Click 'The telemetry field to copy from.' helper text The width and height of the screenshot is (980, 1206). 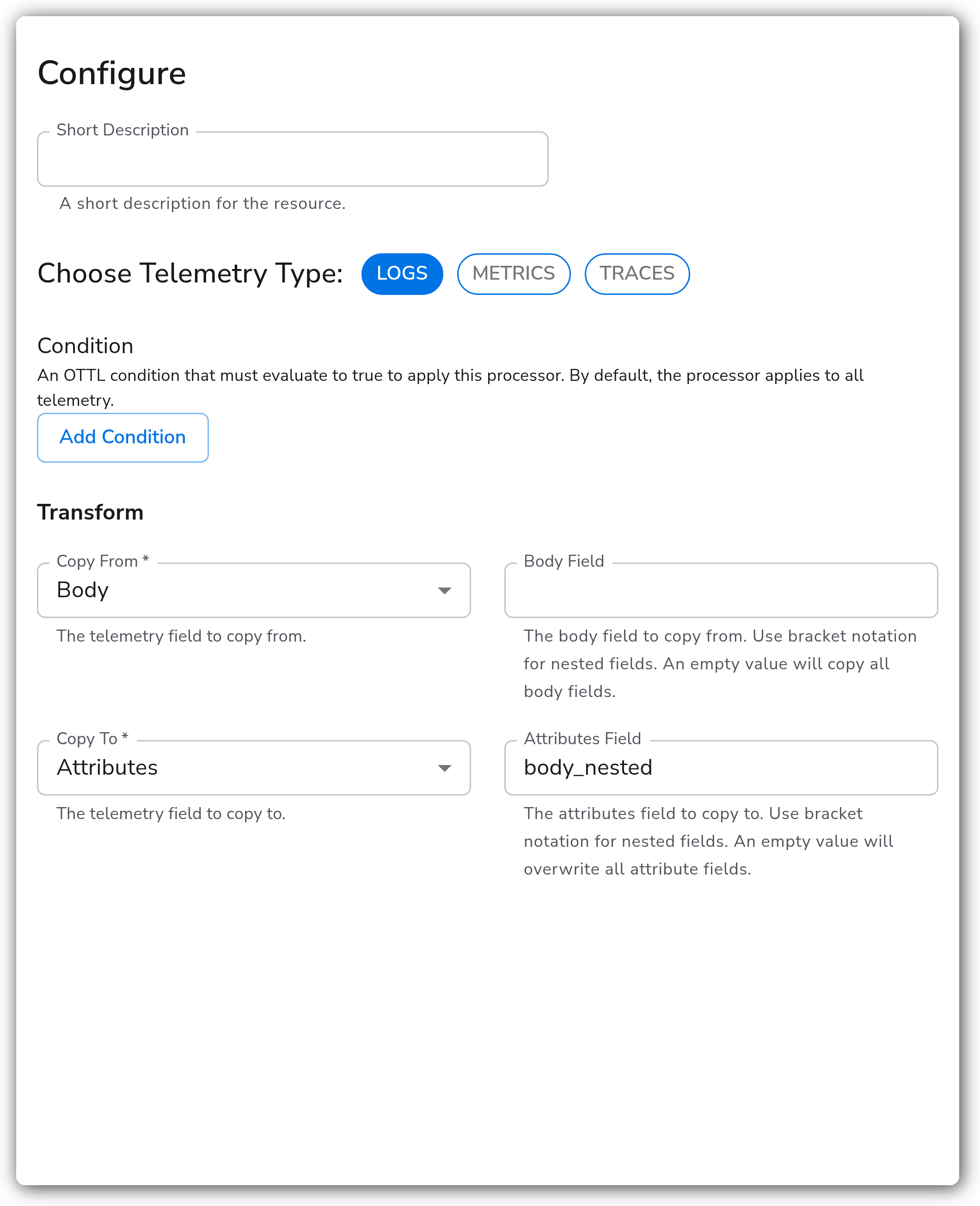click(x=181, y=636)
